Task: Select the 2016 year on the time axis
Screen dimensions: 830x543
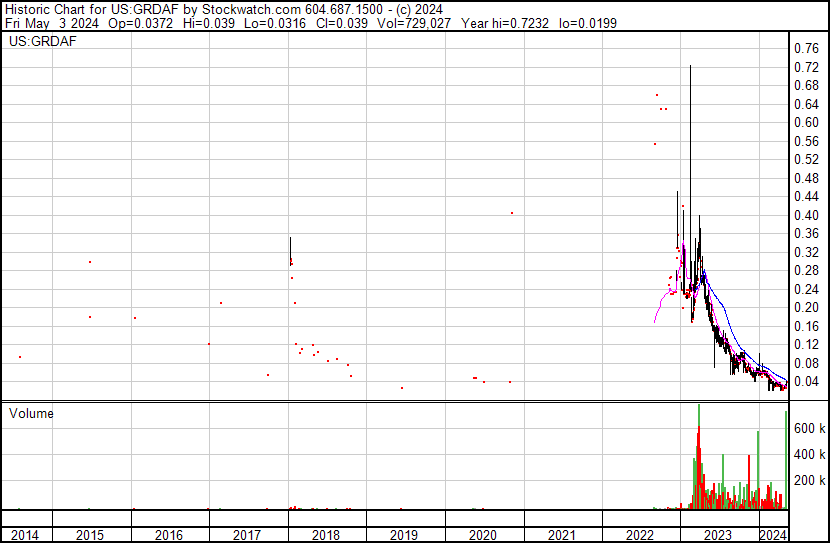Action: 169,535
